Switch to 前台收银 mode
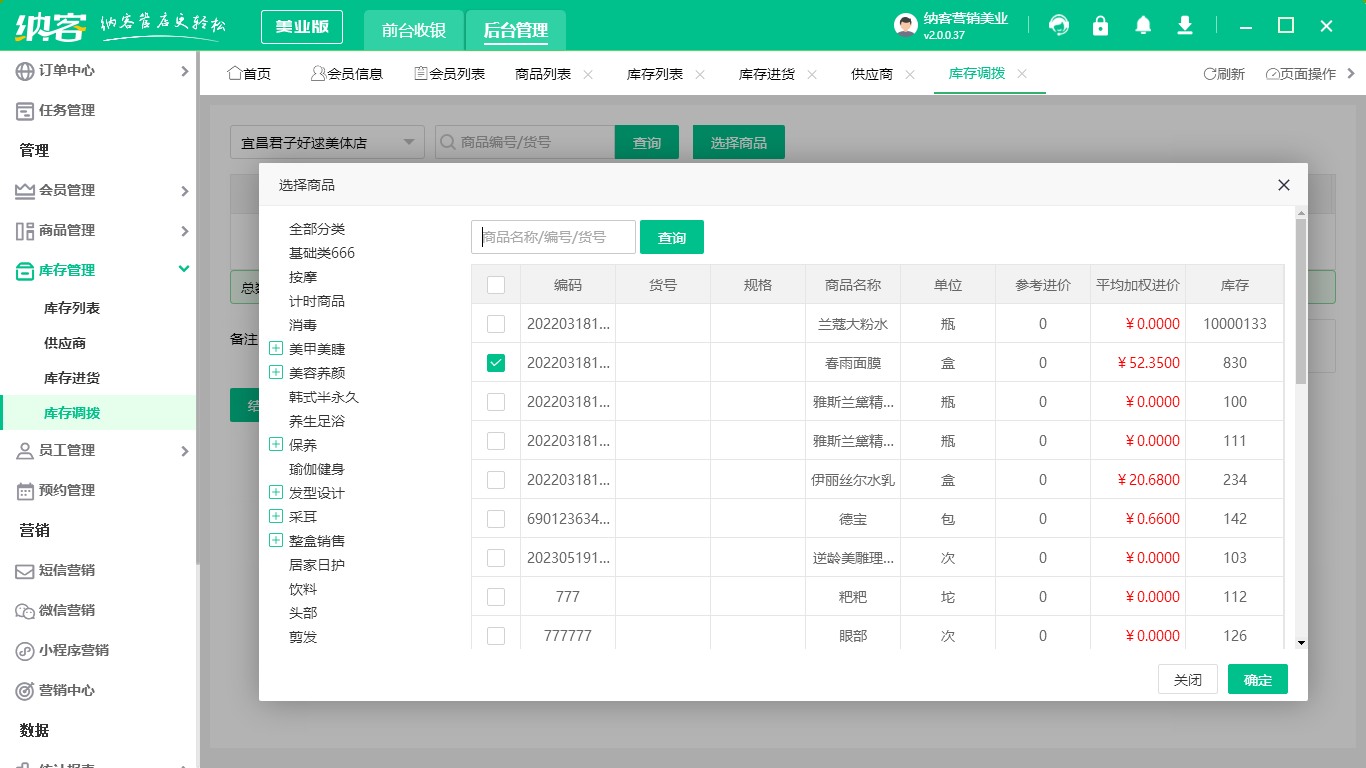The image size is (1366, 768). (x=414, y=30)
